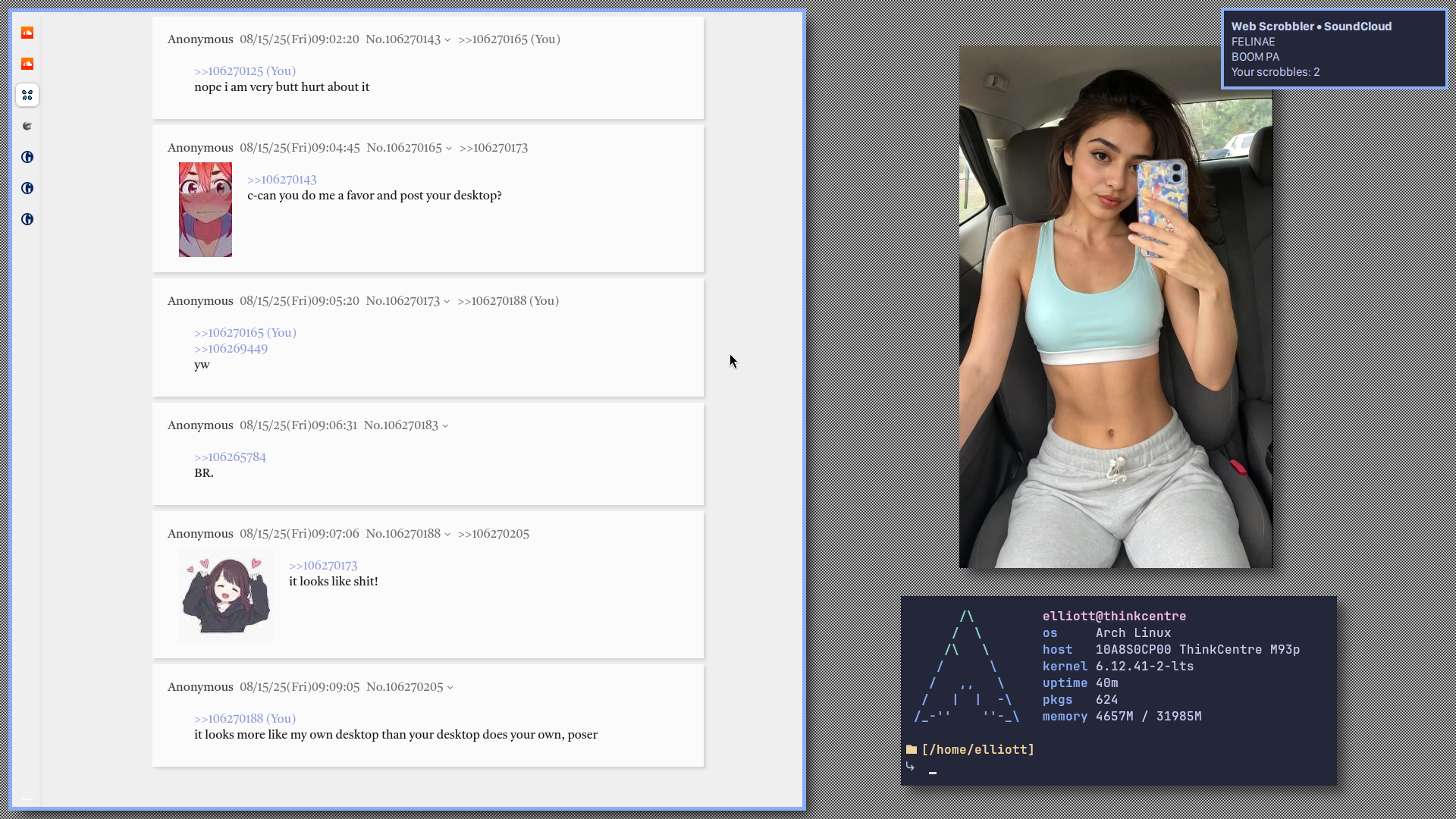Switch to the middle Guardian tab
This screenshot has height=819, width=1456.
[x=27, y=188]
